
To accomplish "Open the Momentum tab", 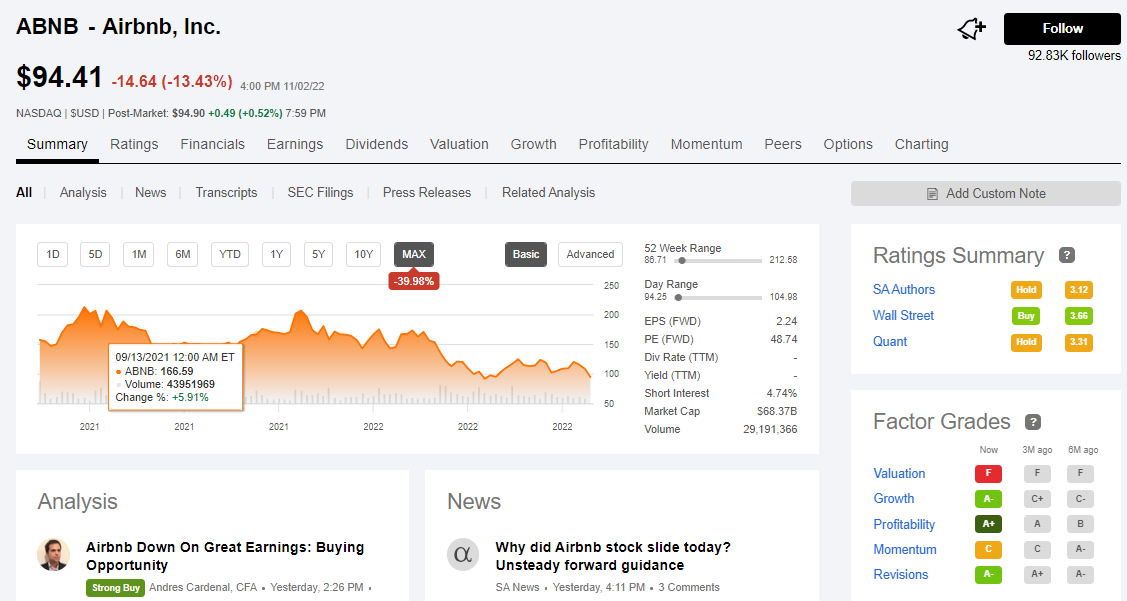I will point(707,144).
